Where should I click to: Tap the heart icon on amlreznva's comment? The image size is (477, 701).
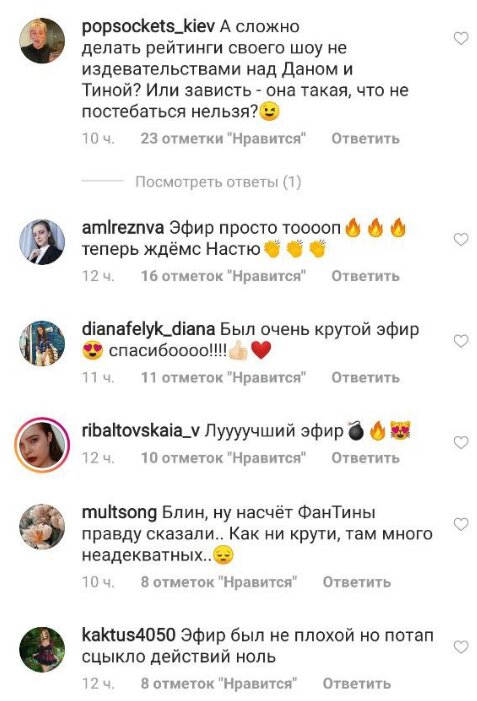(460, 240)
